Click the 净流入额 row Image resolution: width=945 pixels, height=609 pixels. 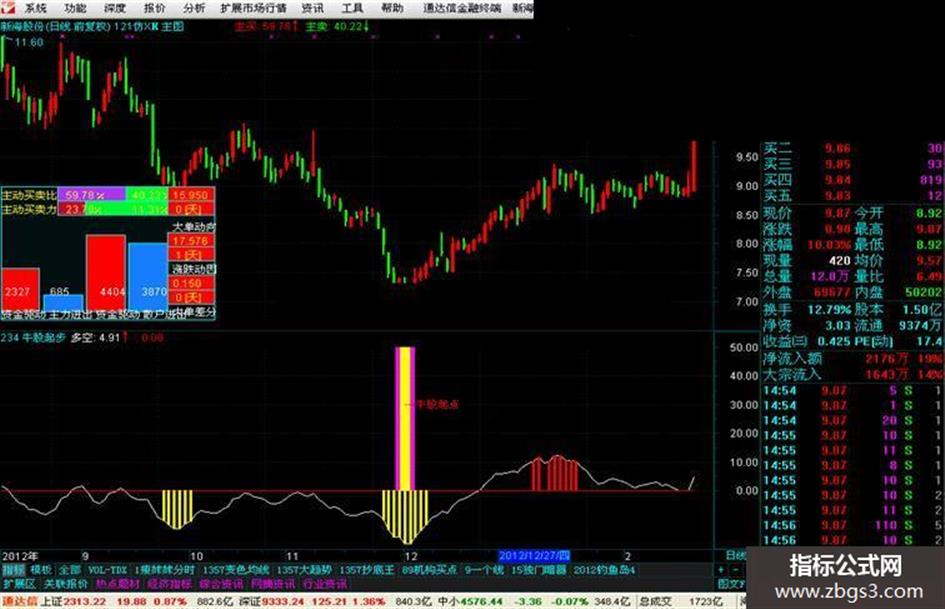coord(852,359)
